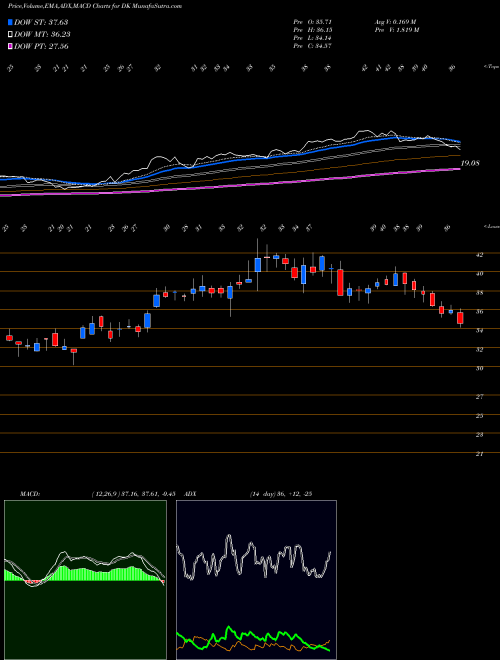Screen dimensions: 500x660
Task: Click the ADX (14 day) parameter values
Action: 281,494
